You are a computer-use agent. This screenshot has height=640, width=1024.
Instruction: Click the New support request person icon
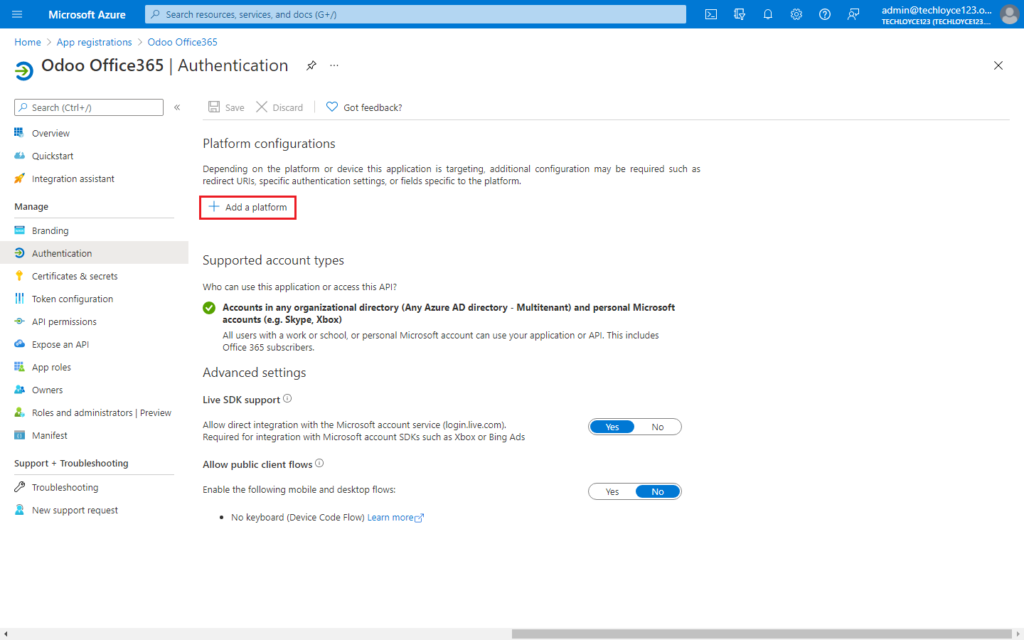point(19,510)
